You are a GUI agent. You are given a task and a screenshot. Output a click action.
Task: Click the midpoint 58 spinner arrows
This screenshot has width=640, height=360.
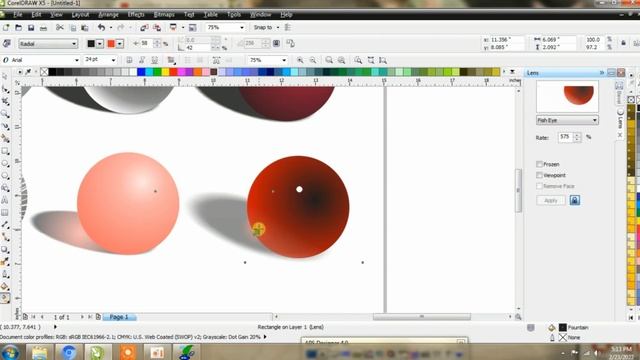point(157,43)
